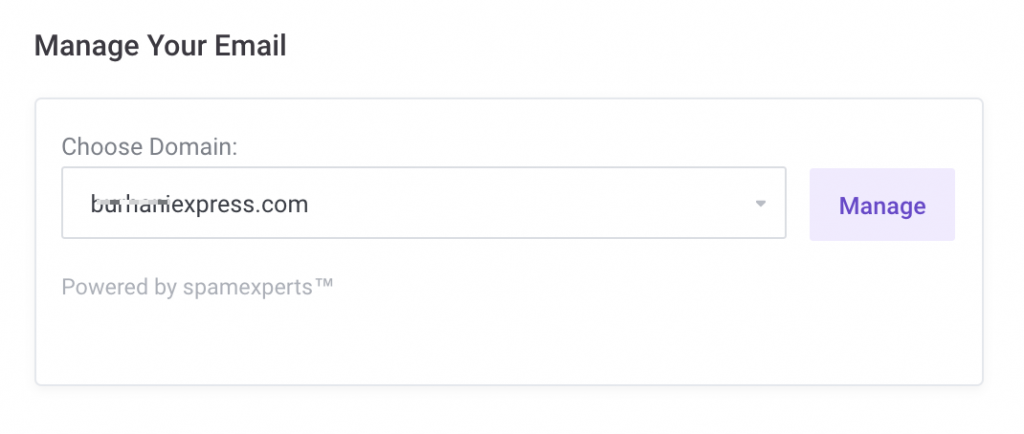The height and width of the screenshot is (434, 1024).
Task: Click the obscured part of domain name
Action: click(x=128, y=205)
